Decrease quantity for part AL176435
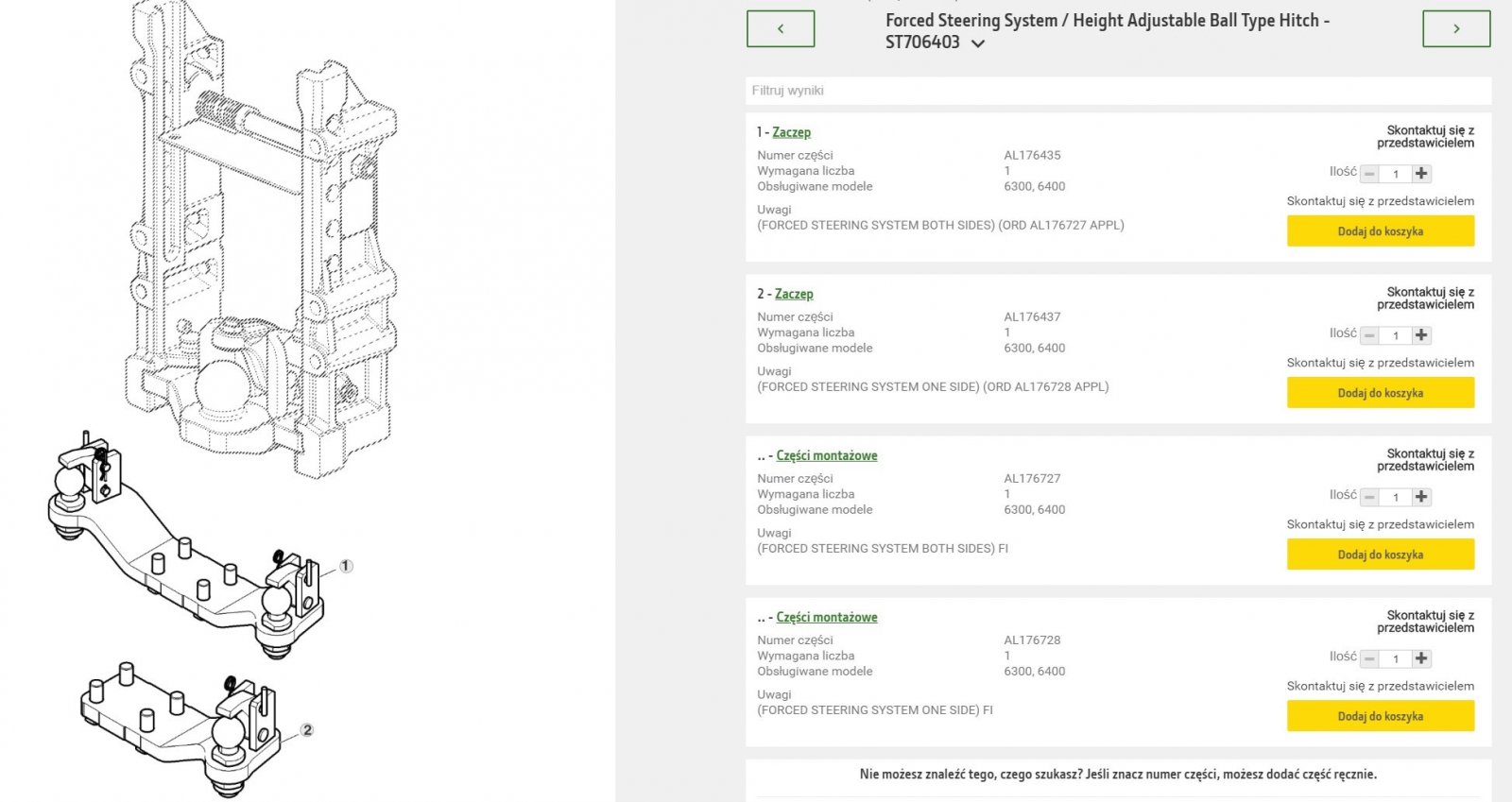 (1369, 174)
